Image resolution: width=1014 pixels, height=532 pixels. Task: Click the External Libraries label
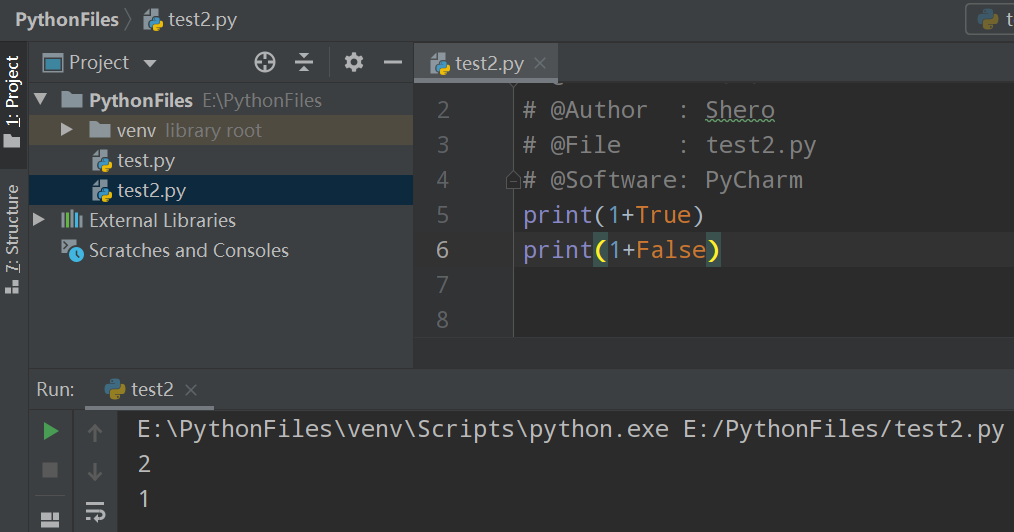coord(162,220)
